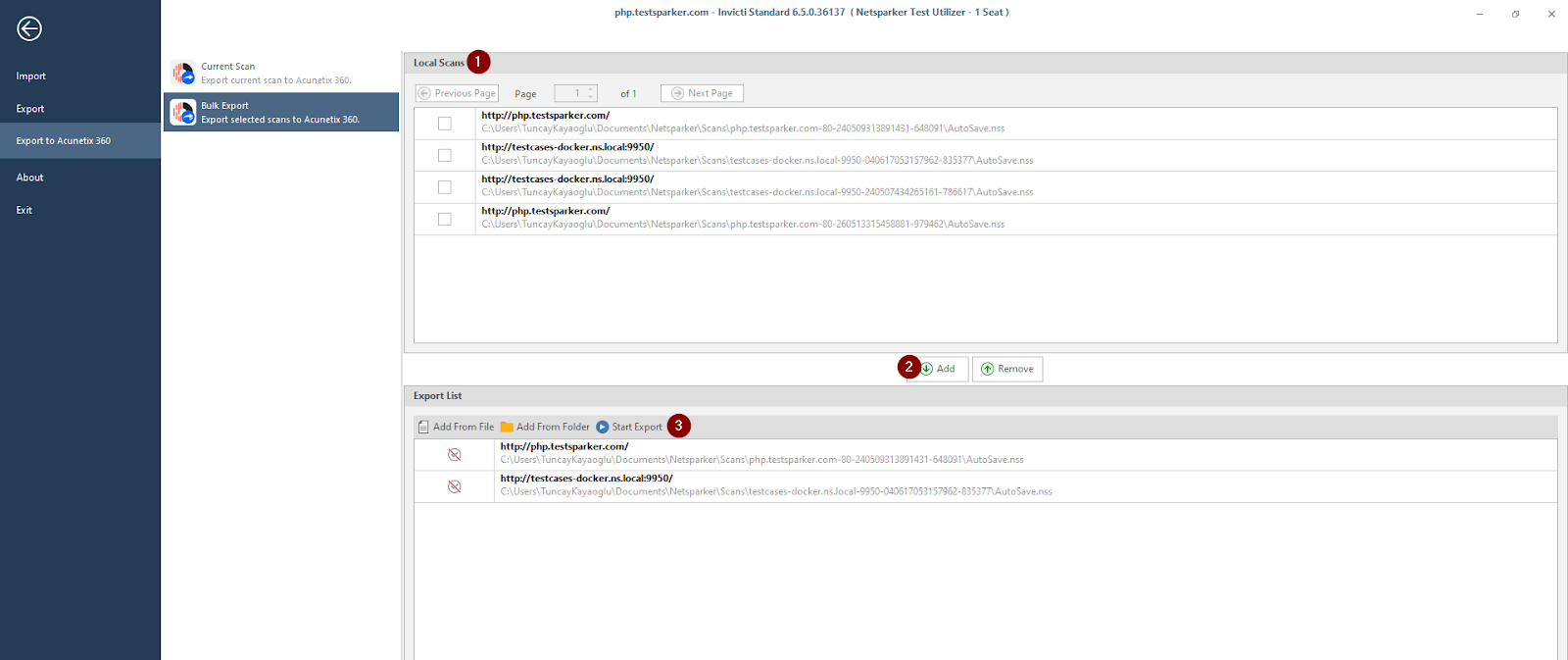Select Export to Acunetix 360 in sidebar

point(79,140)
